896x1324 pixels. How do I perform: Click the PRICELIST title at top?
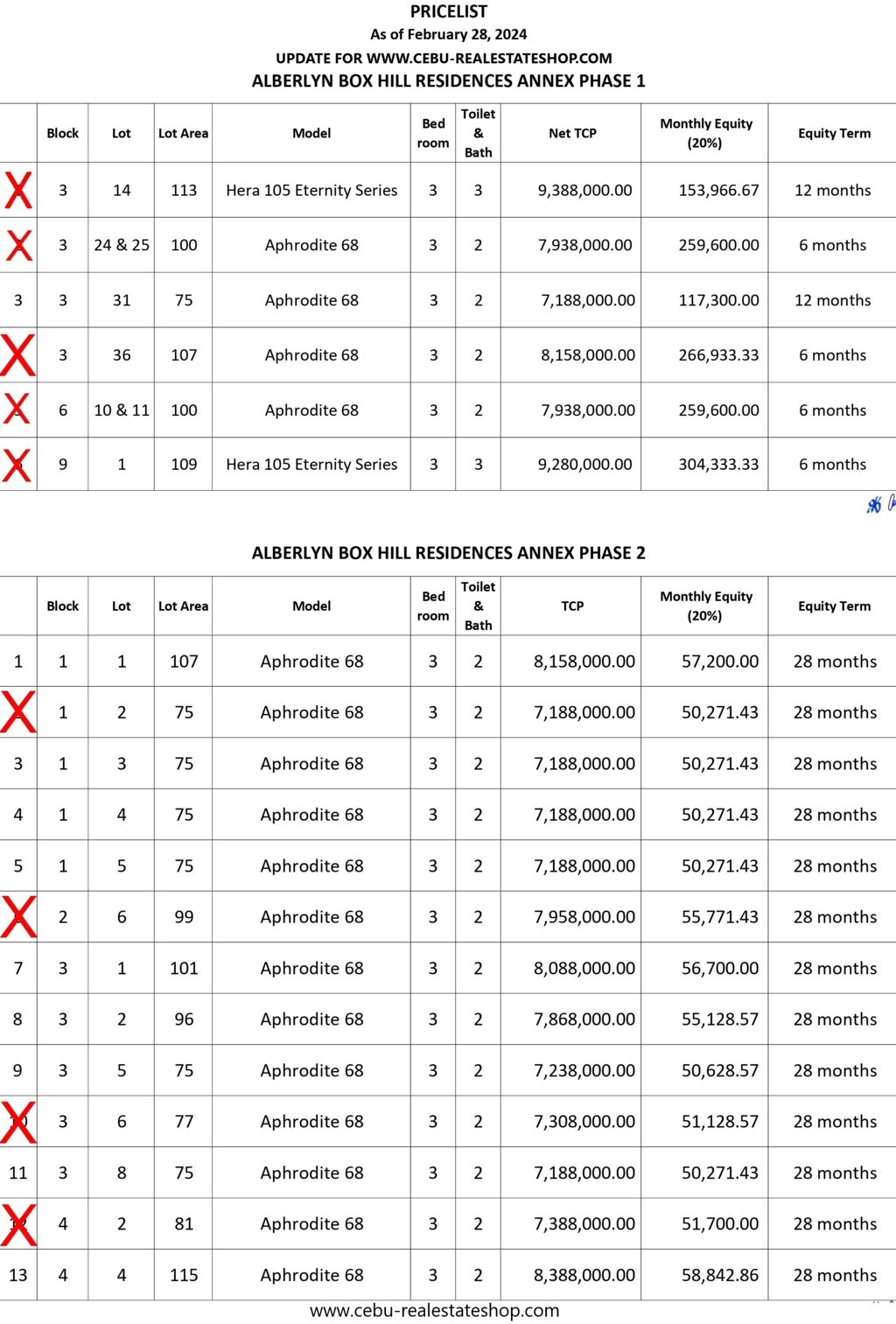point(449,11)
